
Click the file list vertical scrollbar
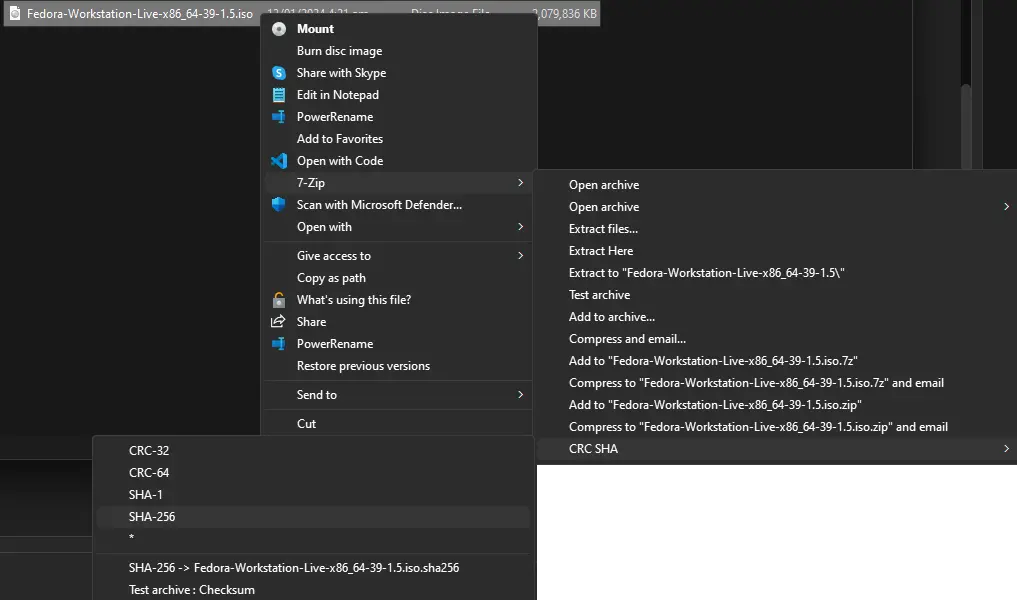(966, 84)
